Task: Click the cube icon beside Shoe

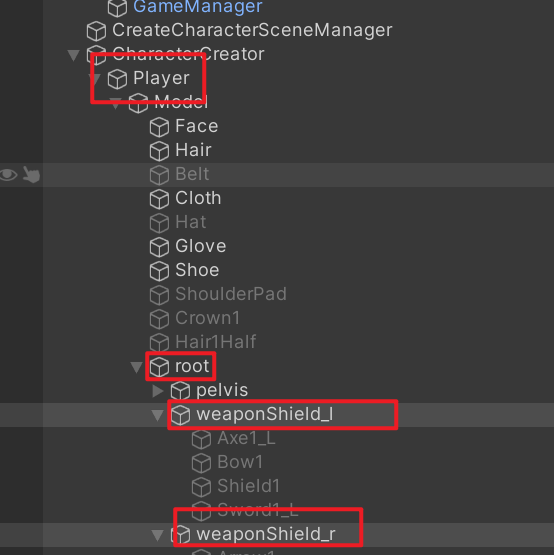Action: [x=159, y=271]
